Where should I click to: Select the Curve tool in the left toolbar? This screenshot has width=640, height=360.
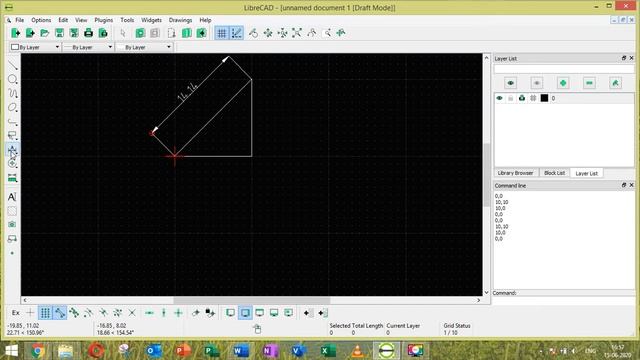tap(13, 93)
